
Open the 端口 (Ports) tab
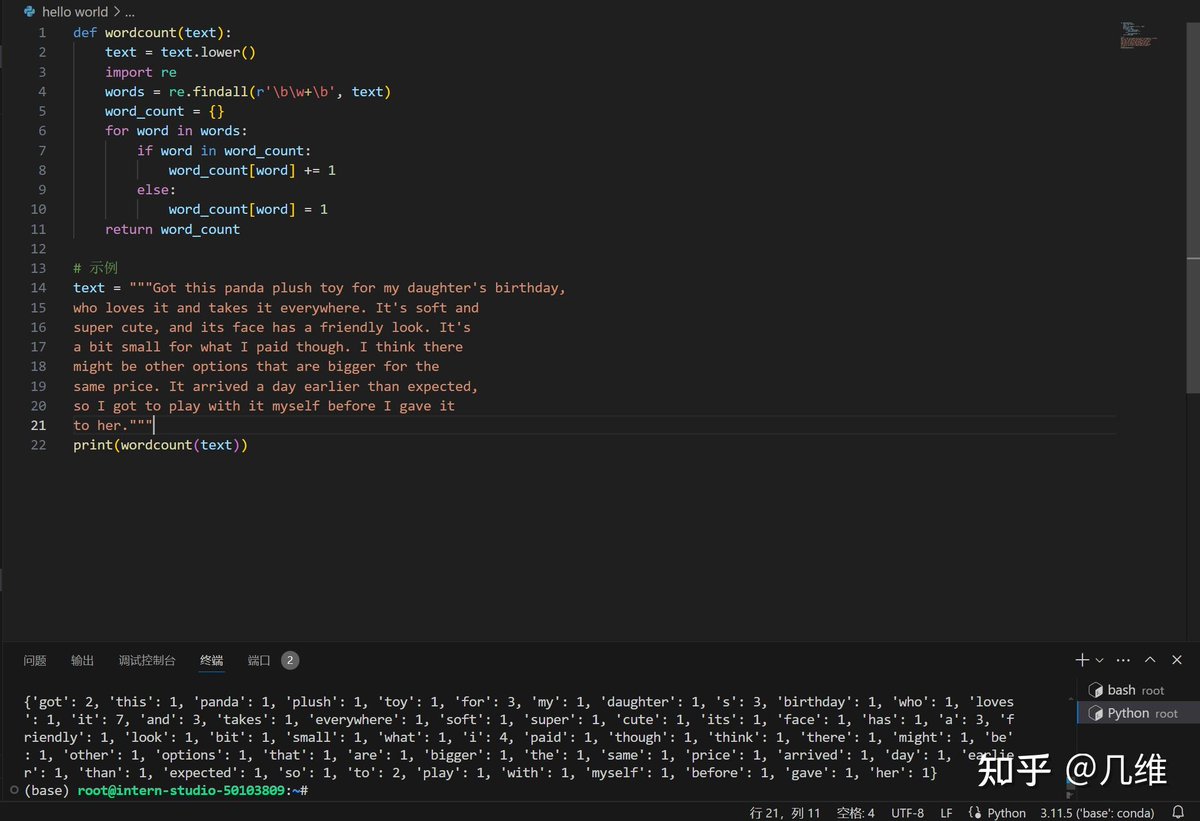click(259, 660)
